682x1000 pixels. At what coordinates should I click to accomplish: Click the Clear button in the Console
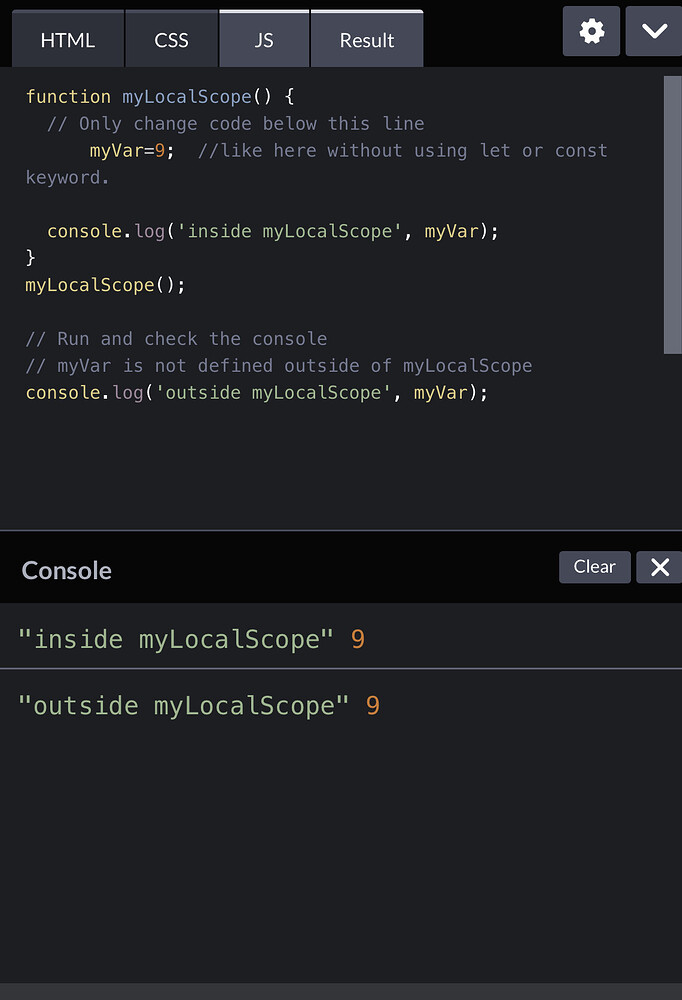(594, 567)
